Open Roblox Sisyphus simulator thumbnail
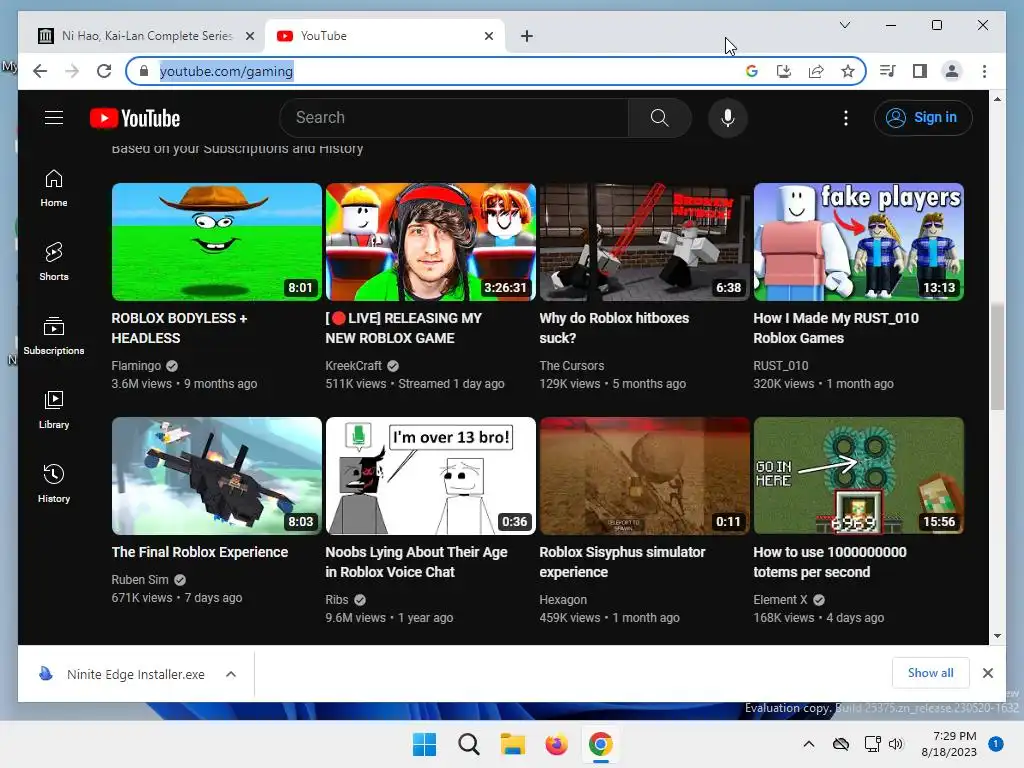Screen dimensions: 1024x768 645,476
